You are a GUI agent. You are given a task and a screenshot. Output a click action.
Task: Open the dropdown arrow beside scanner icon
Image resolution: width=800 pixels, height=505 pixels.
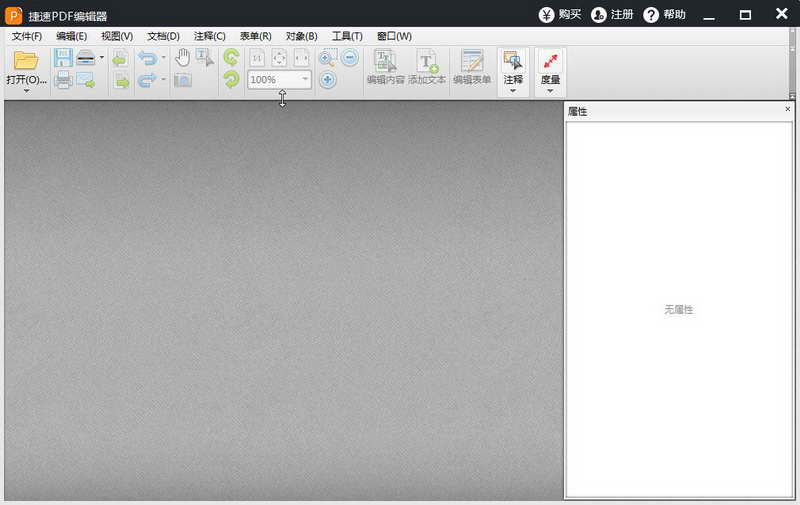point(102,58)
